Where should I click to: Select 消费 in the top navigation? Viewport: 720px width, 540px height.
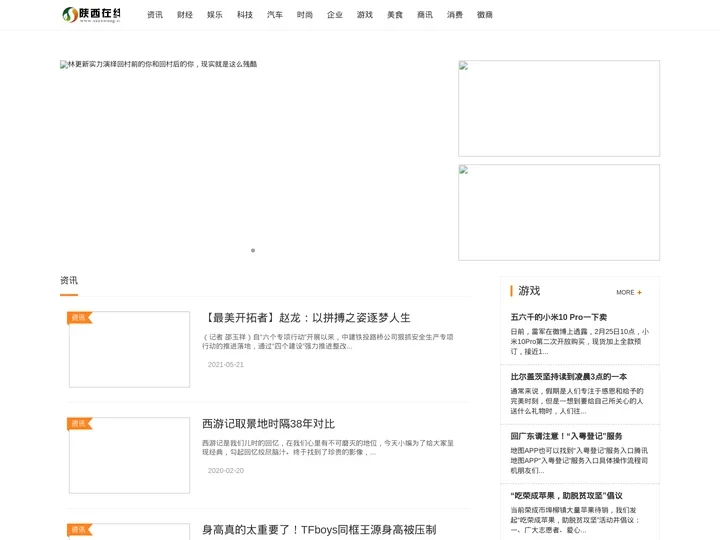click(455, 15)
